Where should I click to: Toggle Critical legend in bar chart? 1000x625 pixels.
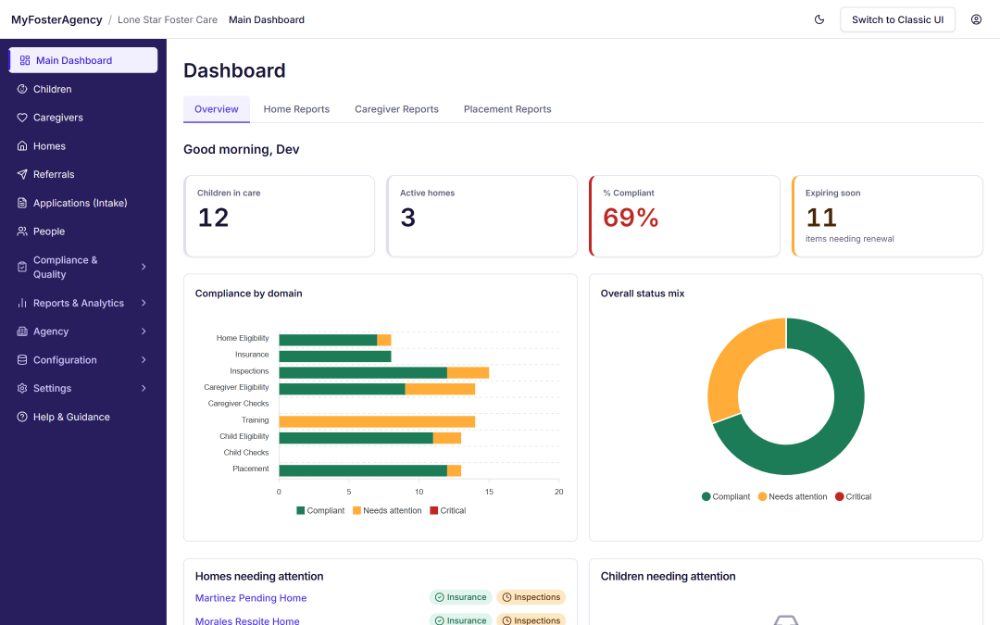point(448,511)
